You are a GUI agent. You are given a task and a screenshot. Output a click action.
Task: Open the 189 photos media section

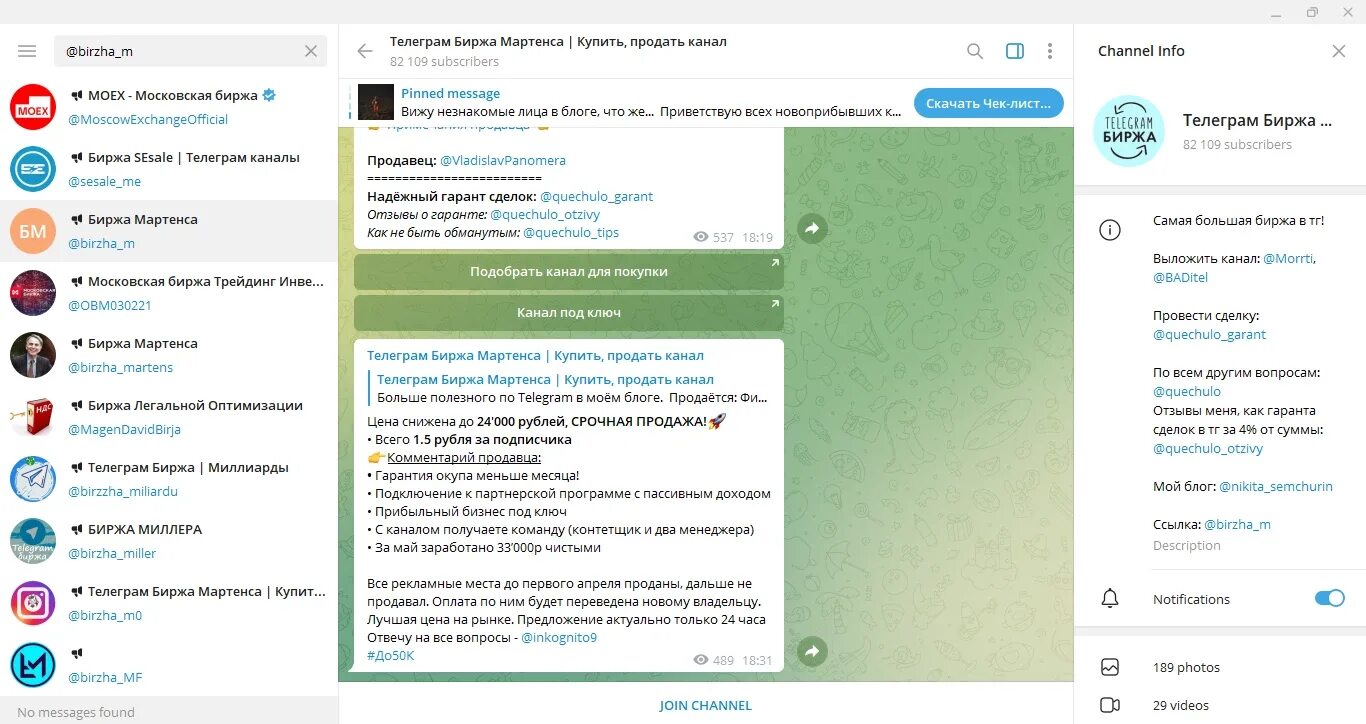(1220, 667)
